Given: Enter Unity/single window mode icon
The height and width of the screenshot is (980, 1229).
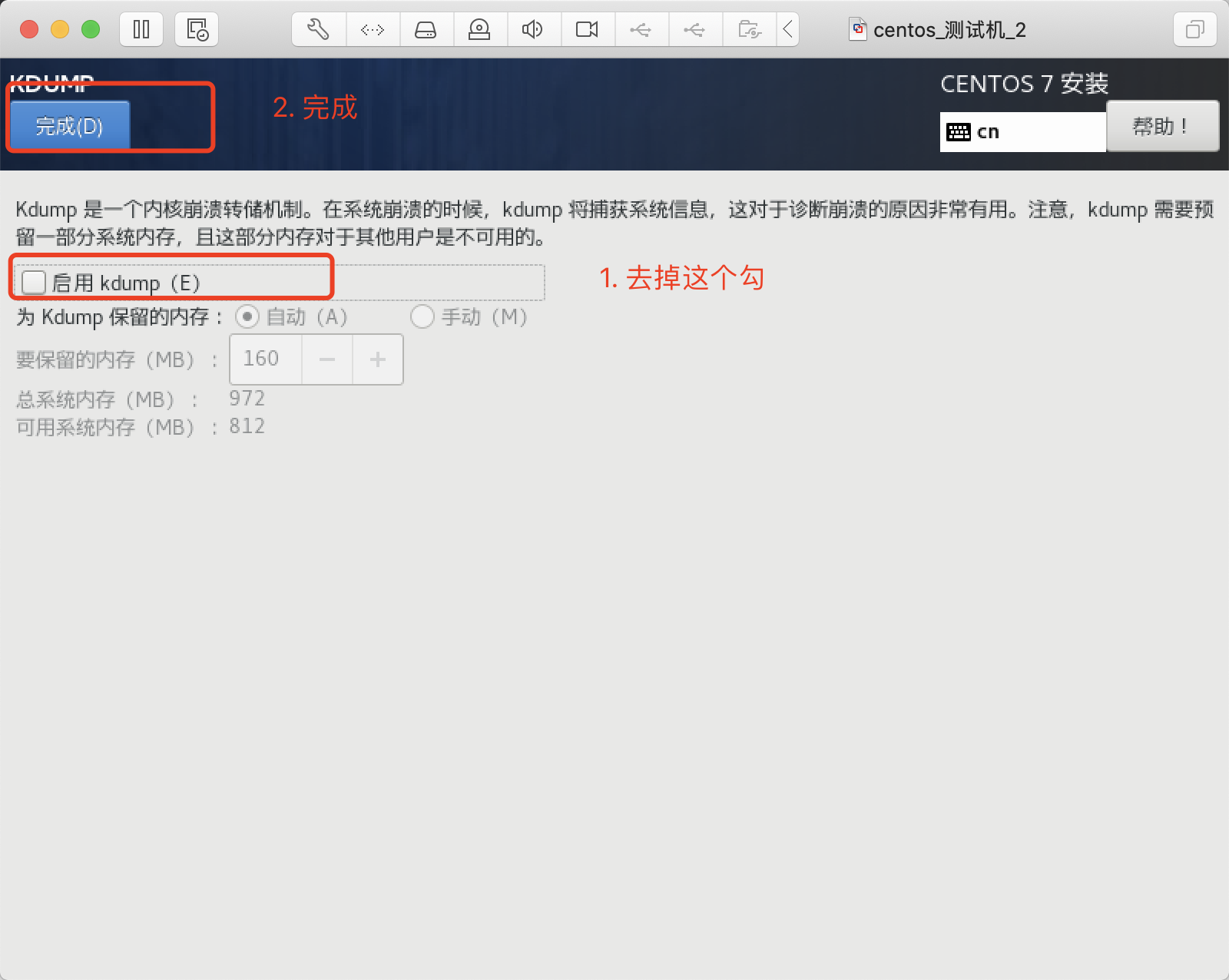Looking at the screenshot, I should pyautogui.click(x=1194, y=30).
